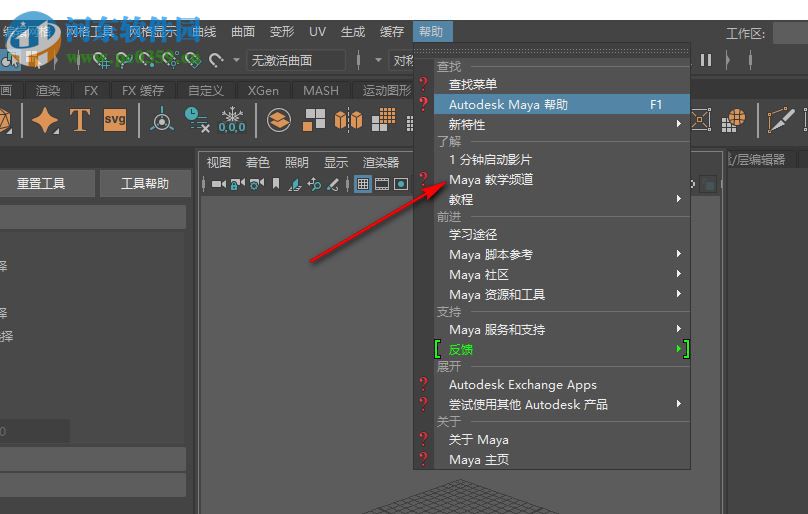808x514 pixels.
Task: Click the Separate meshes squares icon
Action: (x=314, y=120)
